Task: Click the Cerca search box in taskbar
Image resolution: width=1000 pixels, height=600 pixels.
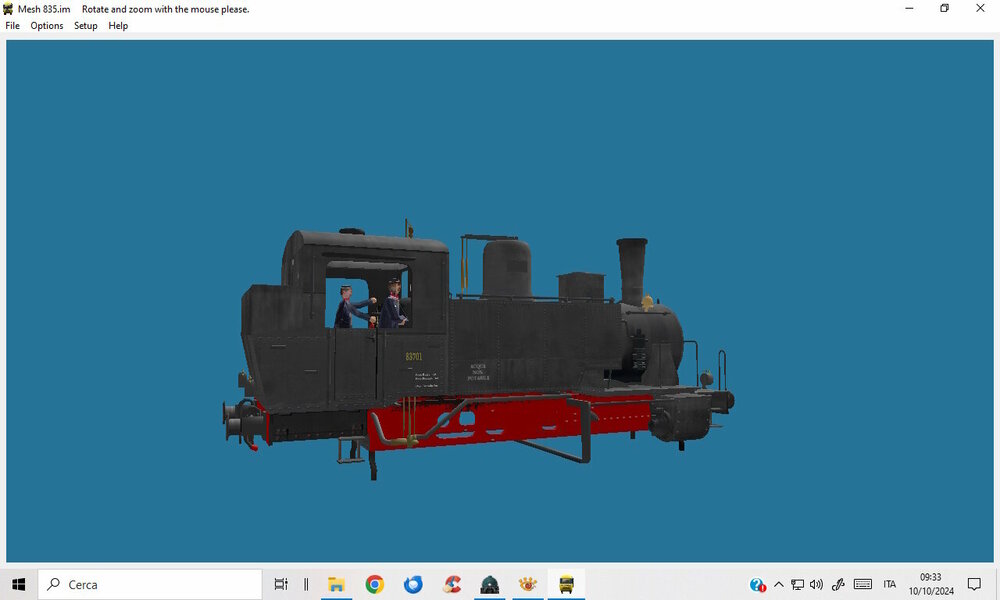Action: (150, 584)
